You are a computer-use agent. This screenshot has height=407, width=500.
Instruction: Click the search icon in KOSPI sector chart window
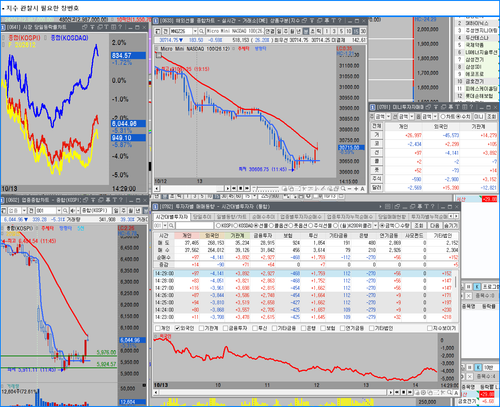(x=65, y=211)
